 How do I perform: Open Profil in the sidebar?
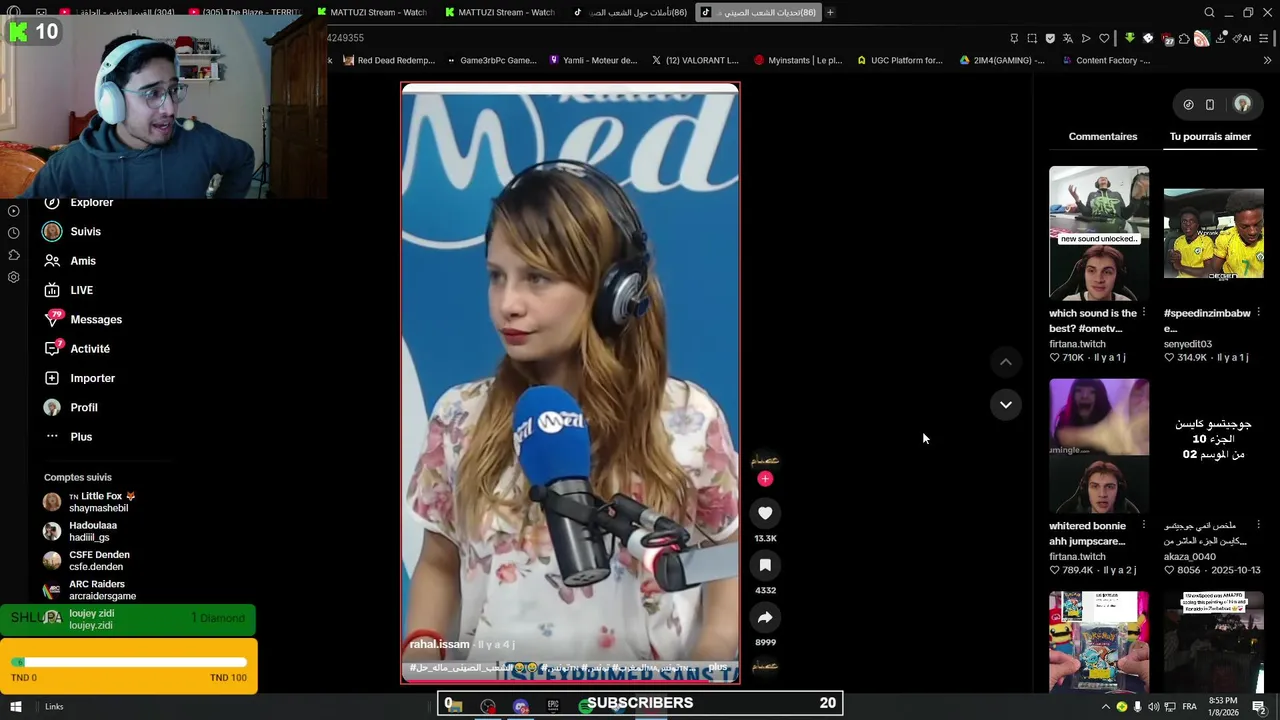click(70, 407)
